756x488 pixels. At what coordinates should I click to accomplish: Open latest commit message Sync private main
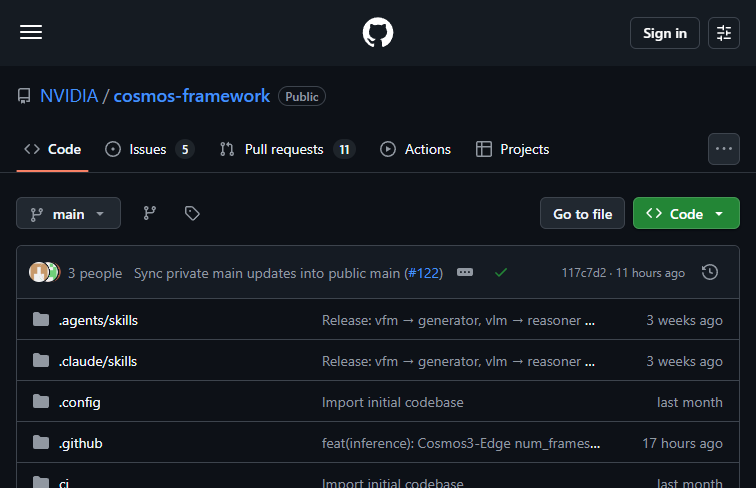(267, 273)
